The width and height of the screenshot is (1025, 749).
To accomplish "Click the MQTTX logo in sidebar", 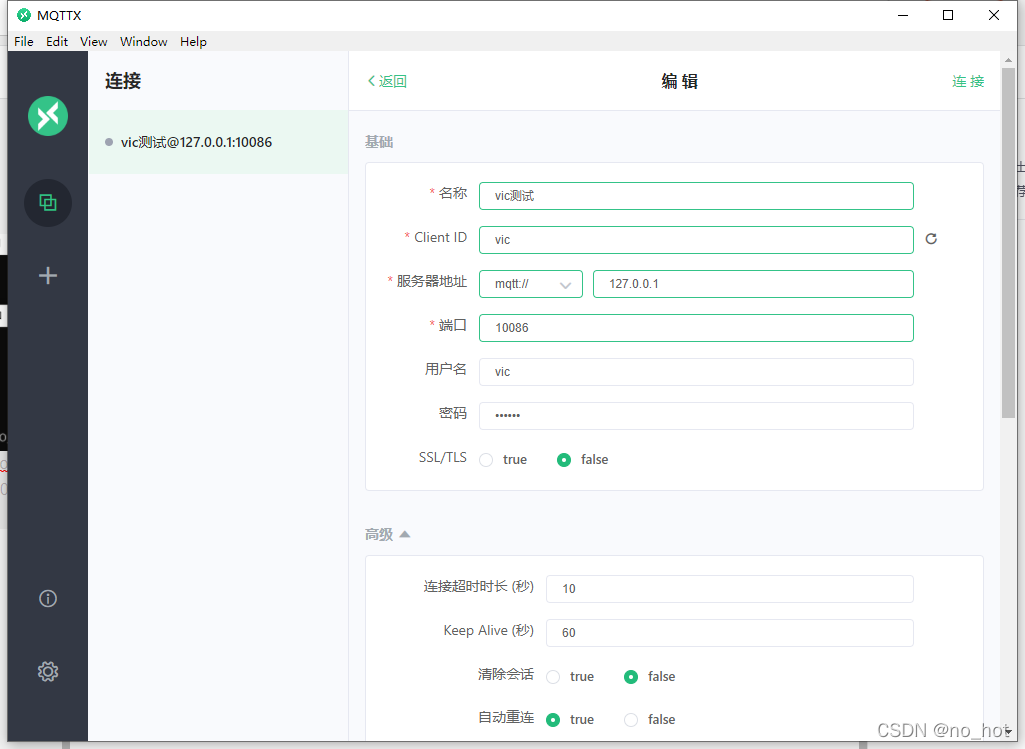I will point(48,116).
